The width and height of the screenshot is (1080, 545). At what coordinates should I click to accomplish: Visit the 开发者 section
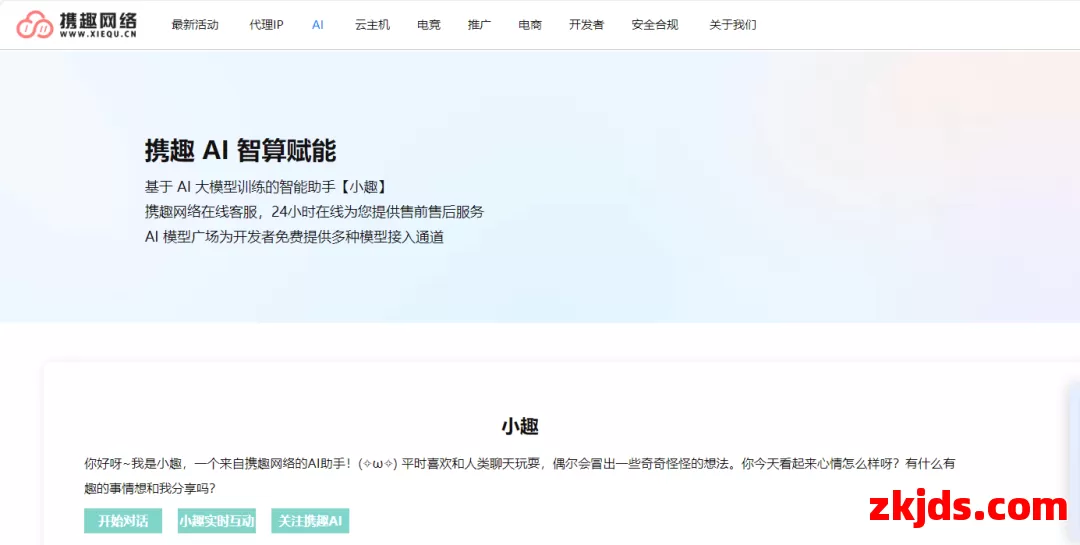pyautogui.click(x=586, y=25)
